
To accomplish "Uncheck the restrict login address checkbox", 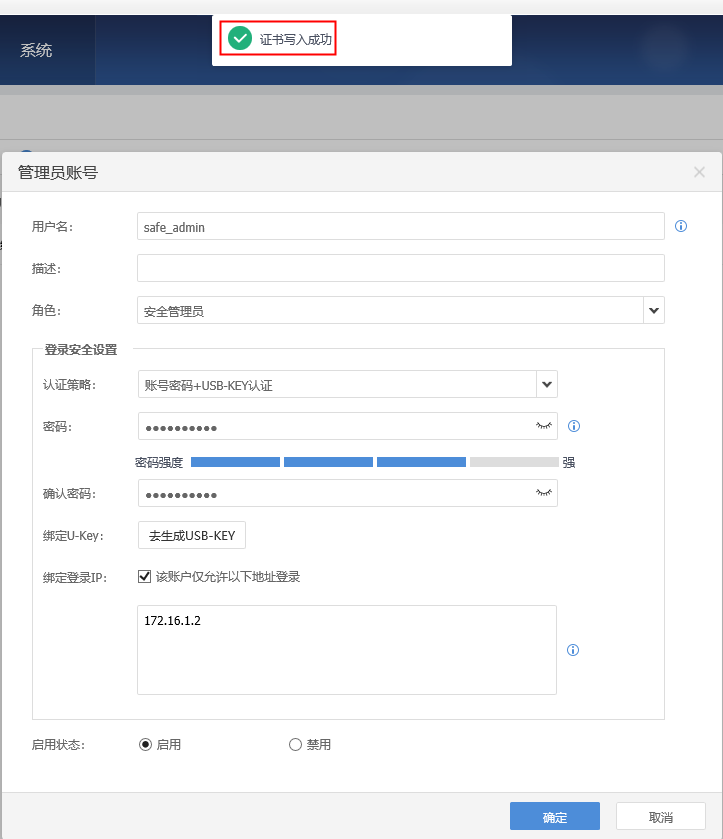I will click(144, 577).
